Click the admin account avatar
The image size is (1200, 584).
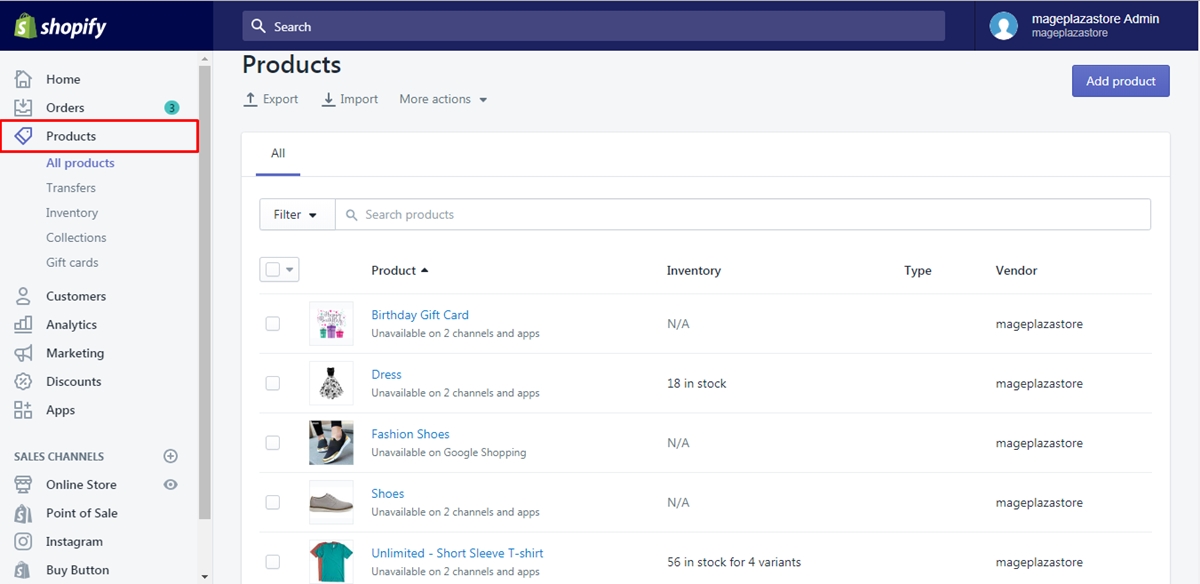1003,26
